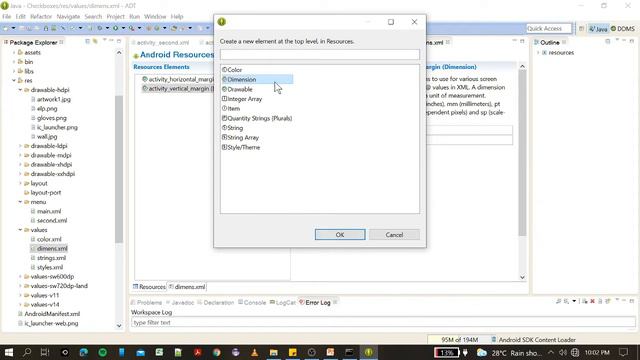Expand the drawable-mdpi folder
The image size is (640, 360).
click(x=20, y=155)
